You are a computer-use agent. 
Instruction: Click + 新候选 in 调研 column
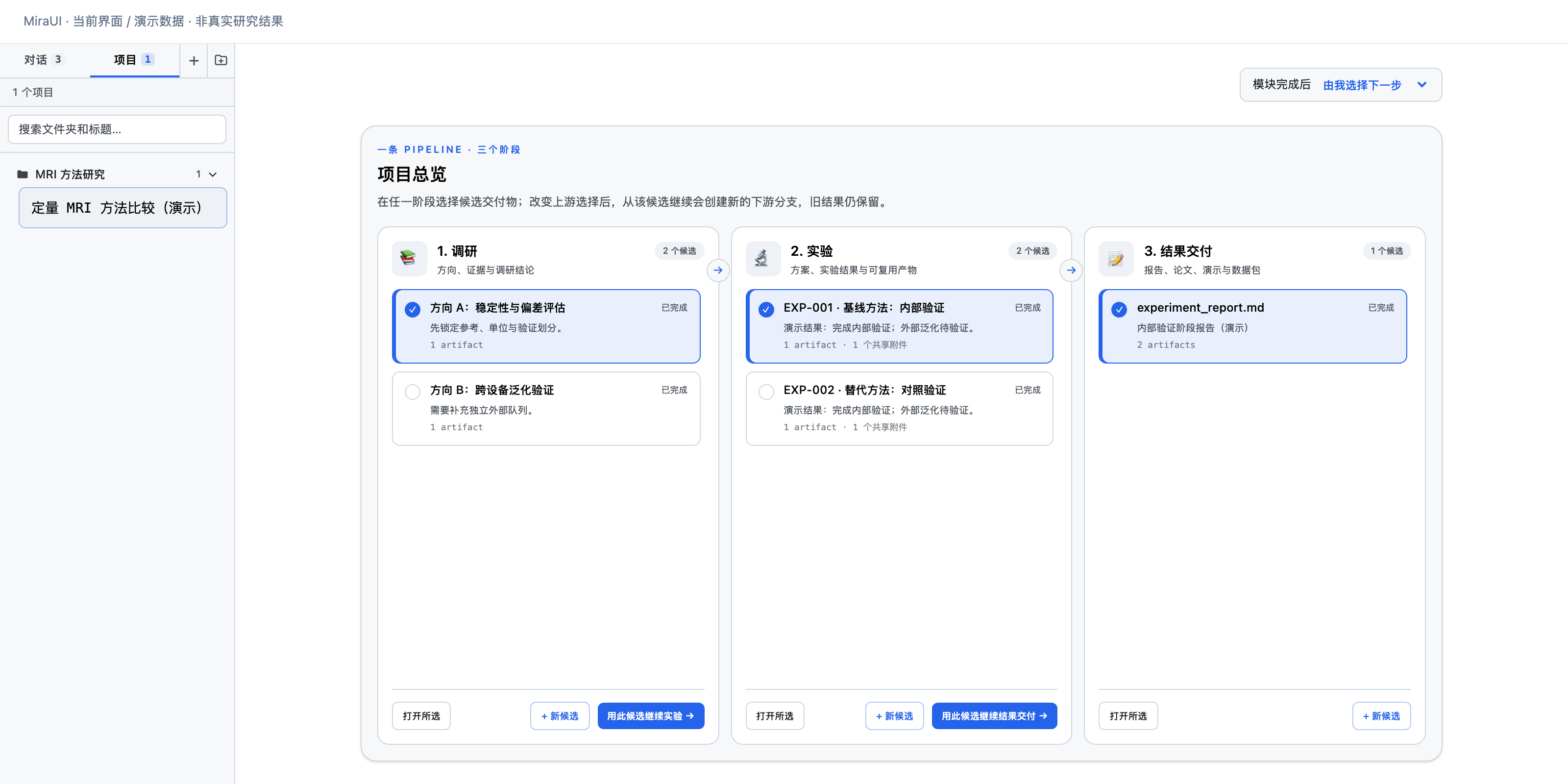(x=560, y=716)
